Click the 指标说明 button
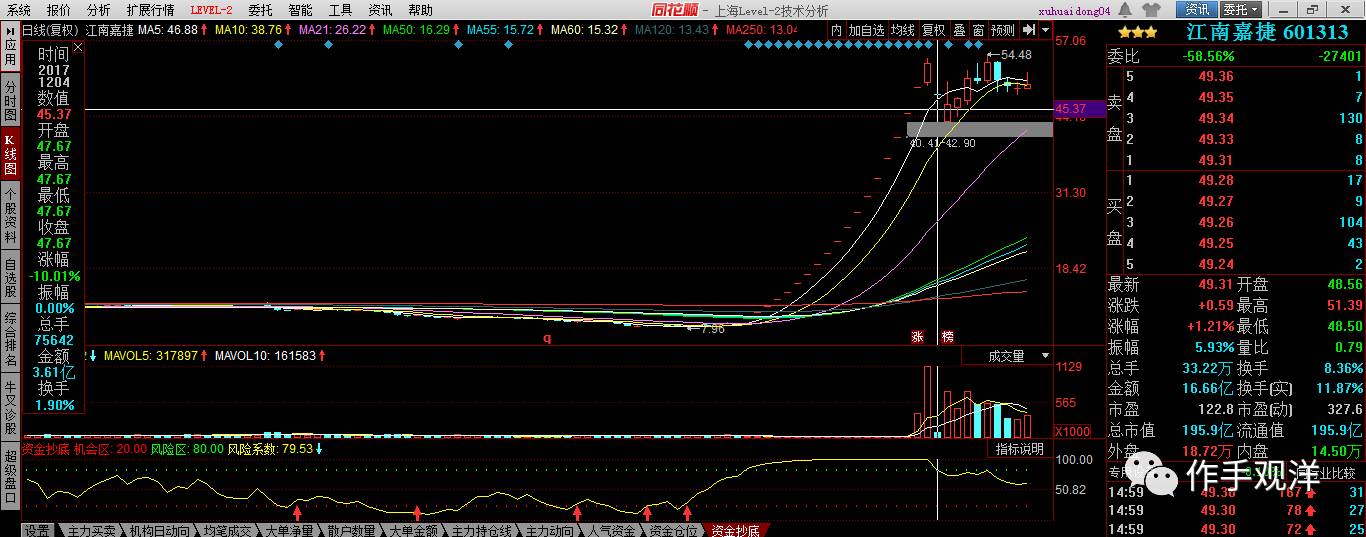1366x537 pixels. 1019,450
